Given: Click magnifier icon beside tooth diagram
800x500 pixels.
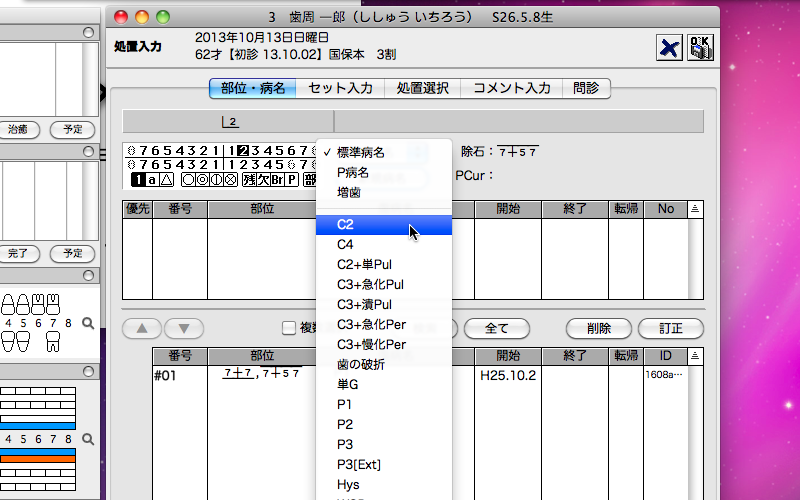Looking at the screenshot, I should [x=88, y=323].
